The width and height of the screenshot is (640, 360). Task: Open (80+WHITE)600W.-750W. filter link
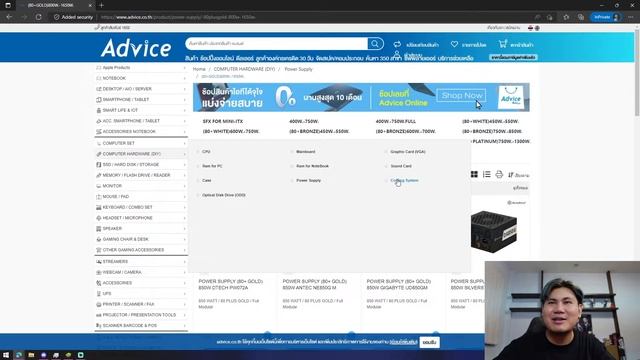point(231,131)
